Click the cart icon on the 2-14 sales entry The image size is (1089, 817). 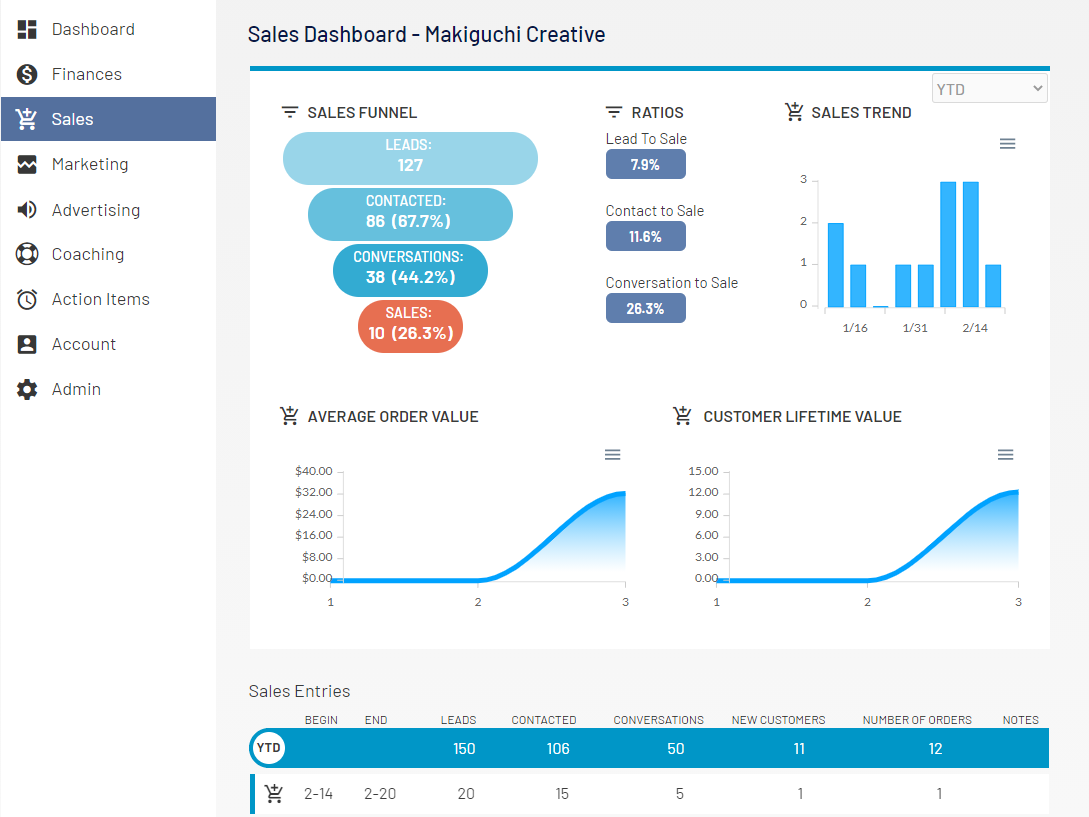click(x=272, y=793)
